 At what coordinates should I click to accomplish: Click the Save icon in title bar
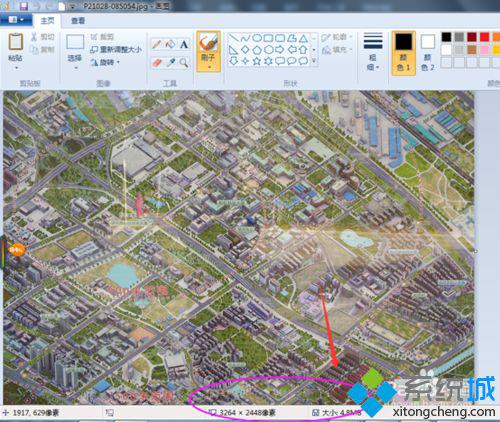tap(23, 6)
